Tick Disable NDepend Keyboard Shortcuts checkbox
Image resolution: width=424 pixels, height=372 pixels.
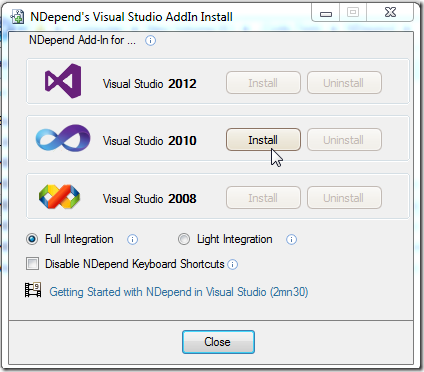pos(32,264)
